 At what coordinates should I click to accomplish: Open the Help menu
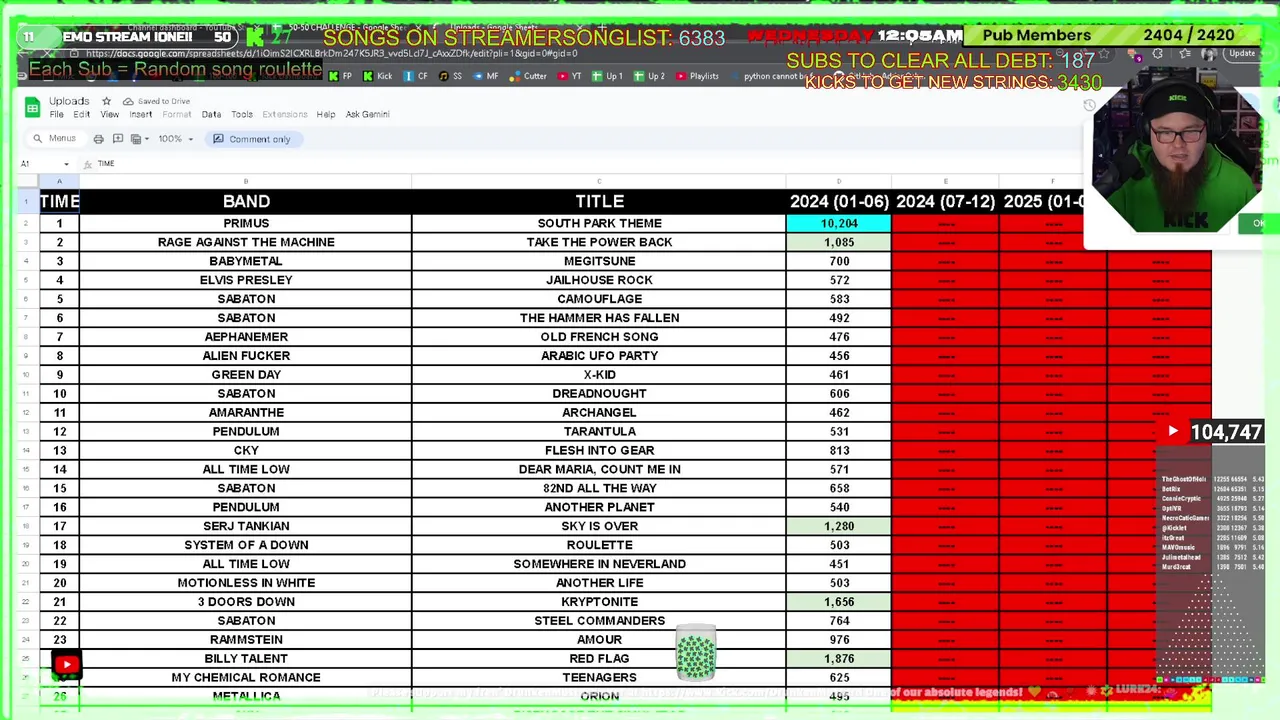[x=326, y=115]
